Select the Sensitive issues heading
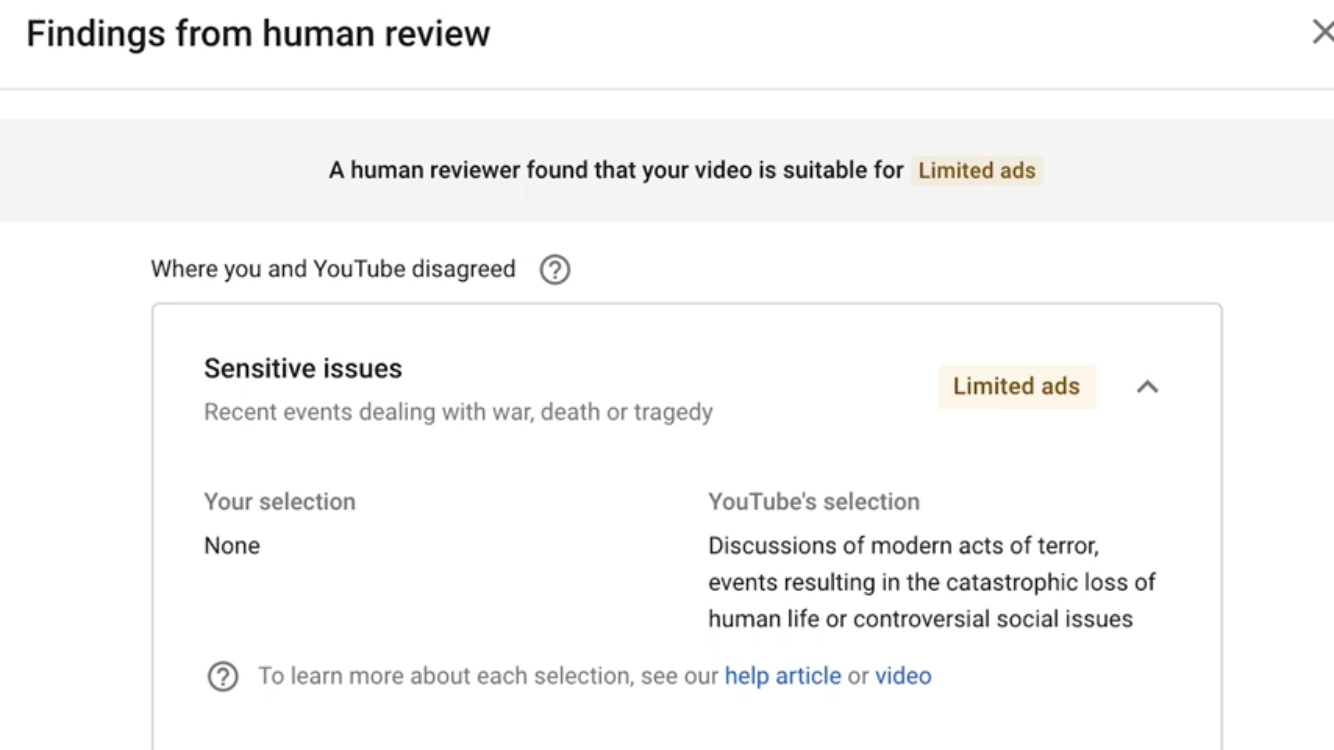This screenshot has width=1334, height=750. (x=303, y=368)
